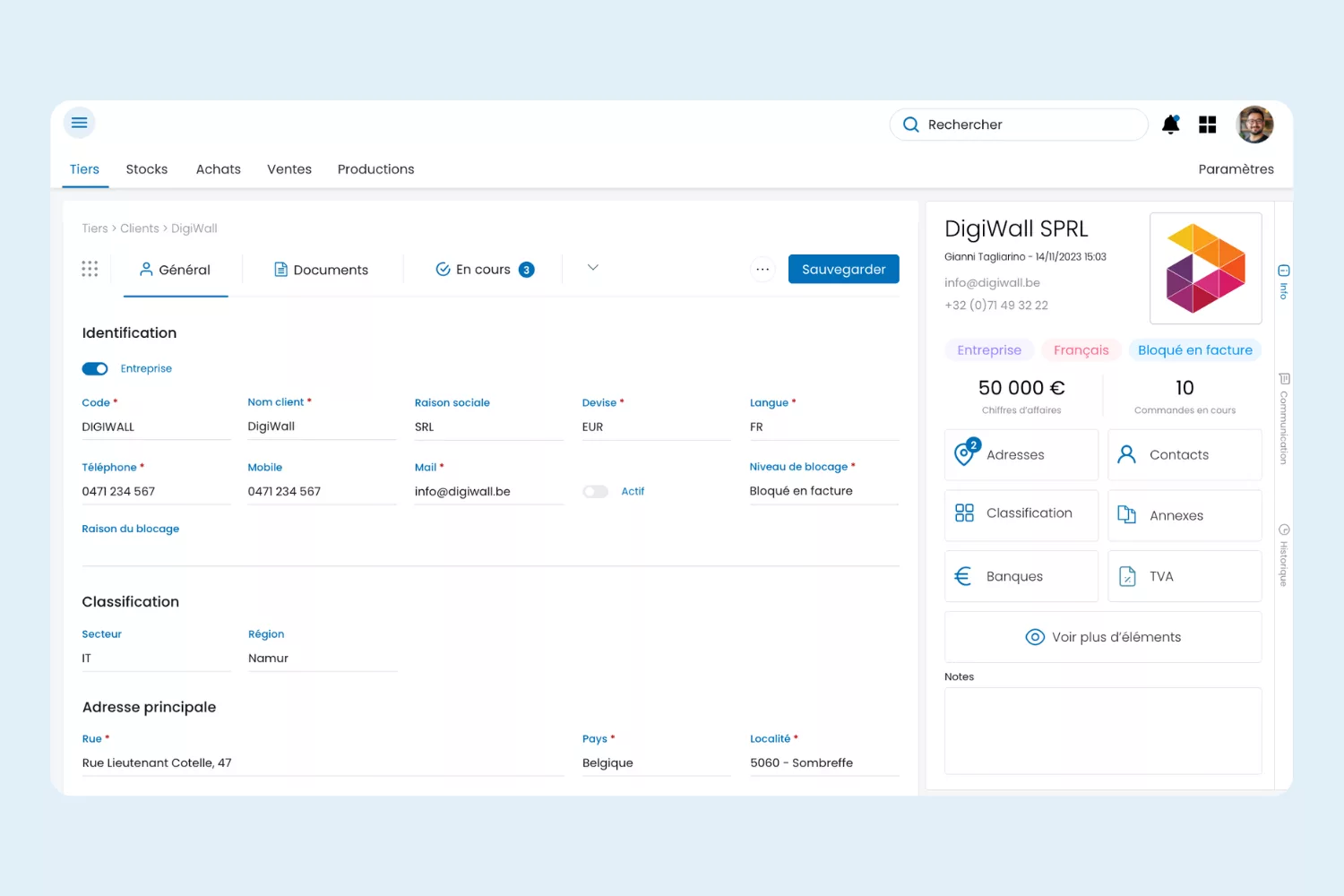Viewport: 1344px width, 896px height.
Task: Open the Classification grid icon
Action: point(964,513)
